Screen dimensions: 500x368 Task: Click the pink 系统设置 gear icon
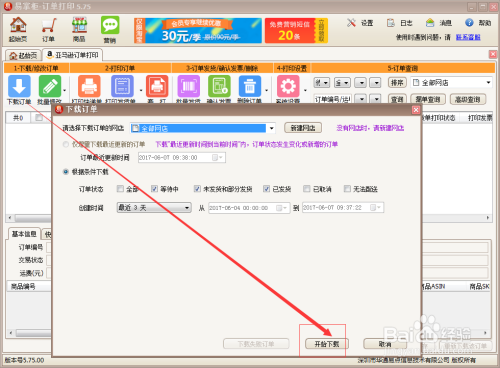(288, 86)
